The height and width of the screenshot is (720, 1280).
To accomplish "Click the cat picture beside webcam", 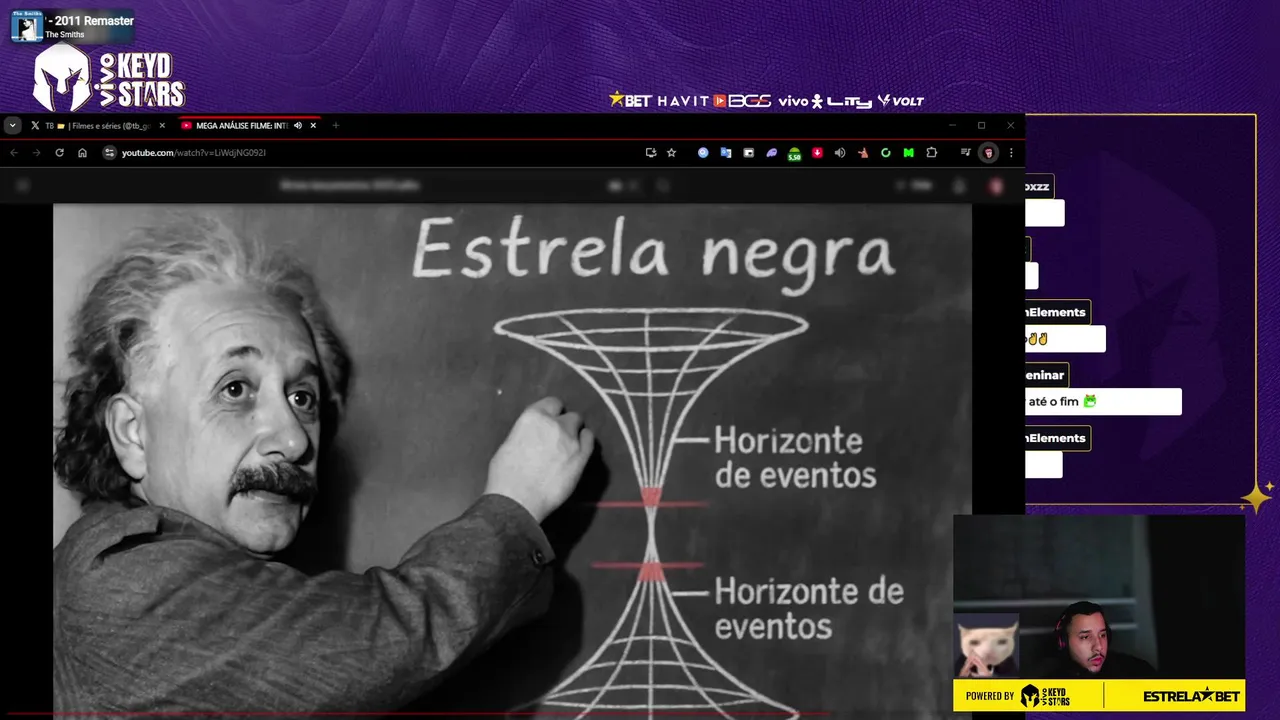I will 987,646.
